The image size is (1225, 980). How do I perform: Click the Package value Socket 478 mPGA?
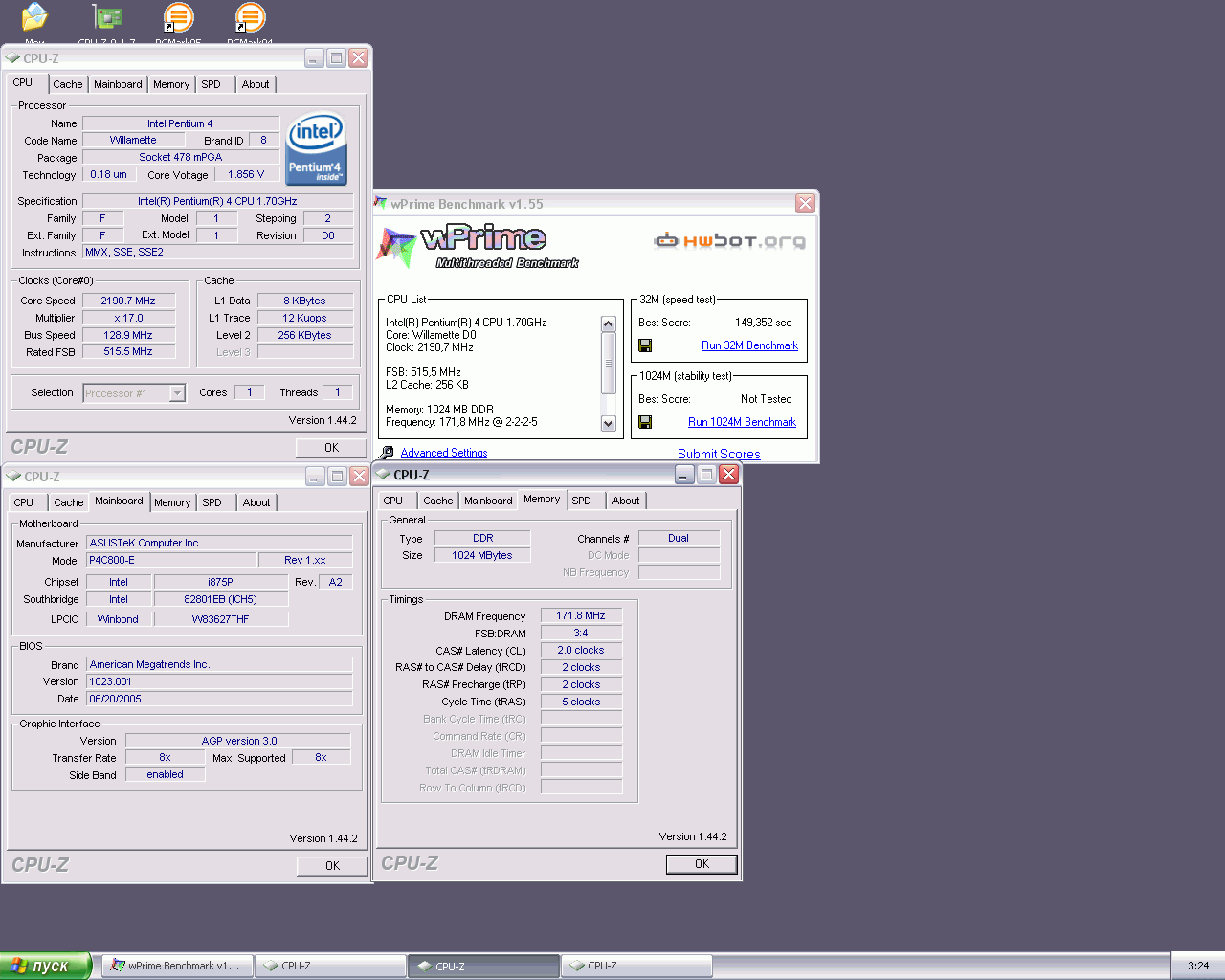click(x=181, y=157)
